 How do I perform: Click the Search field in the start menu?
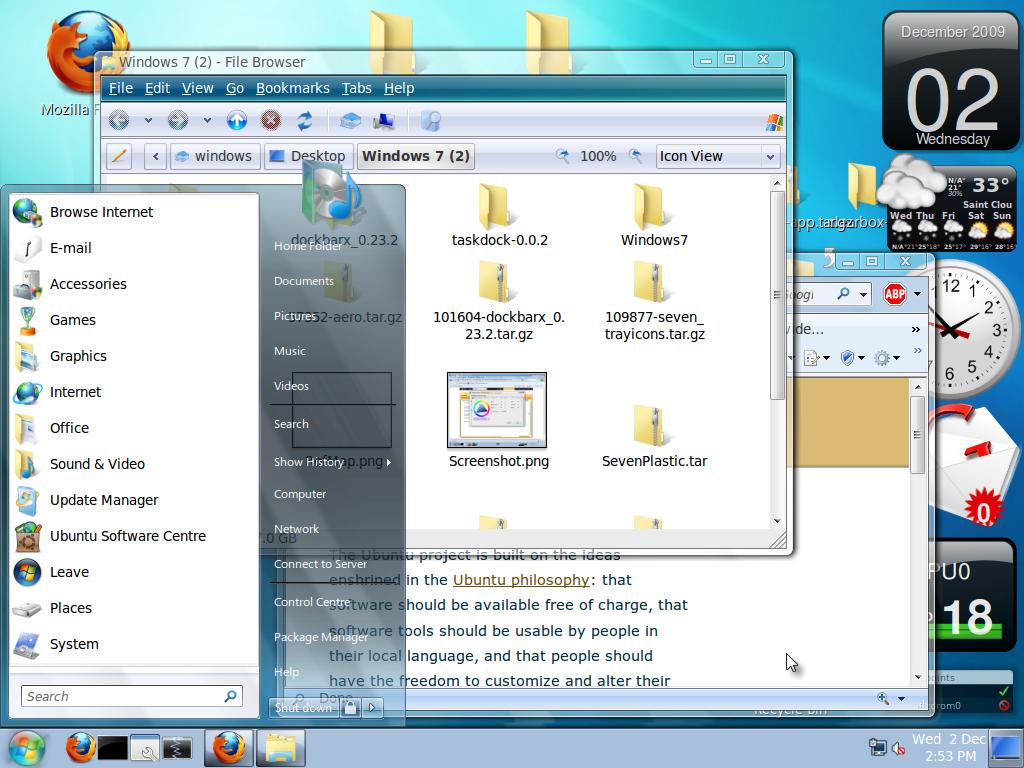click(x=130, y=695)
